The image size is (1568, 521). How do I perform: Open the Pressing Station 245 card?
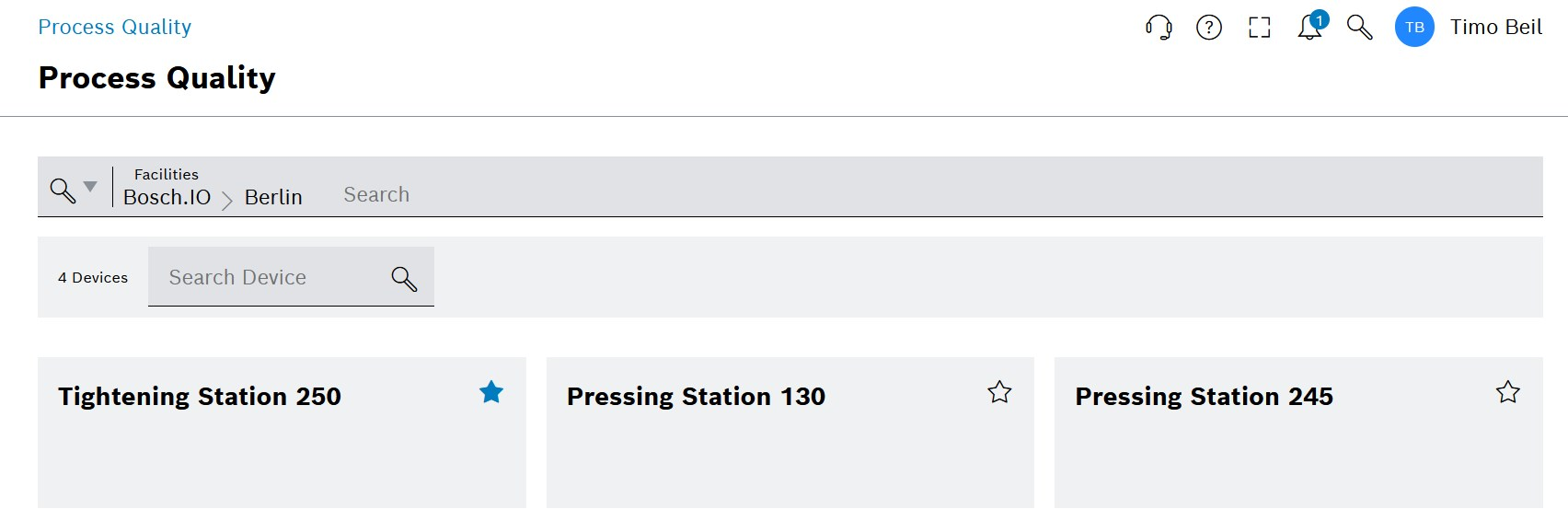click(1298, 433)
